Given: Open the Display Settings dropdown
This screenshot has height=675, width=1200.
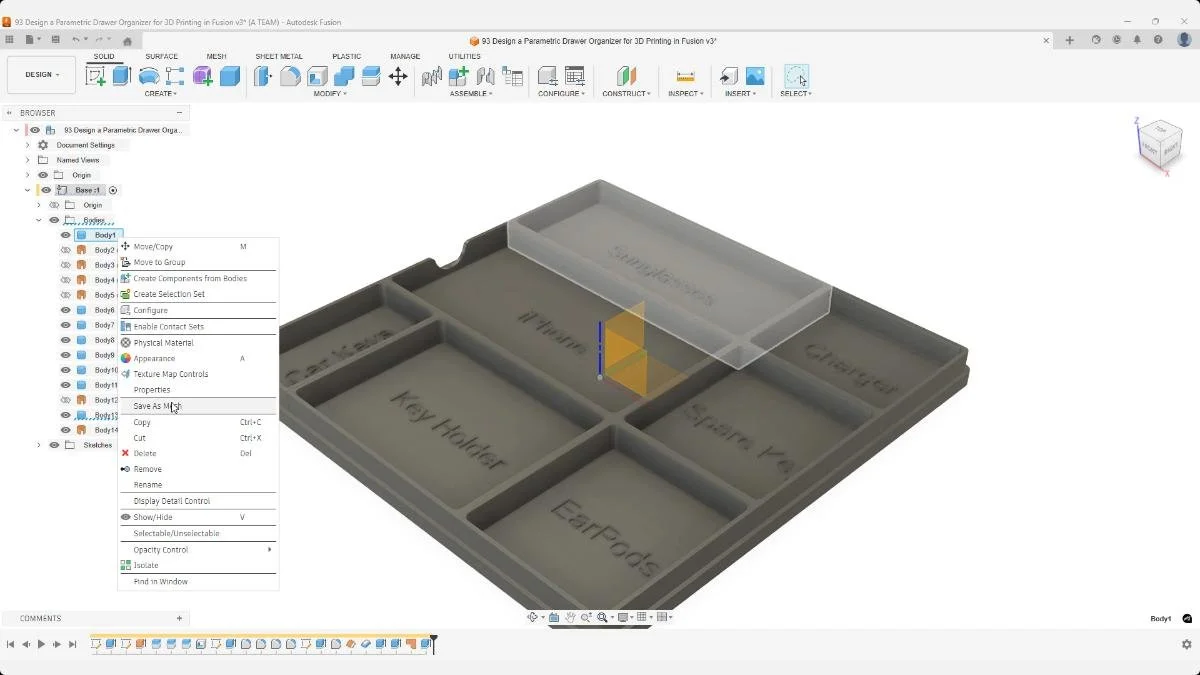Looking at the screenshot, I should tap(624, 617).
